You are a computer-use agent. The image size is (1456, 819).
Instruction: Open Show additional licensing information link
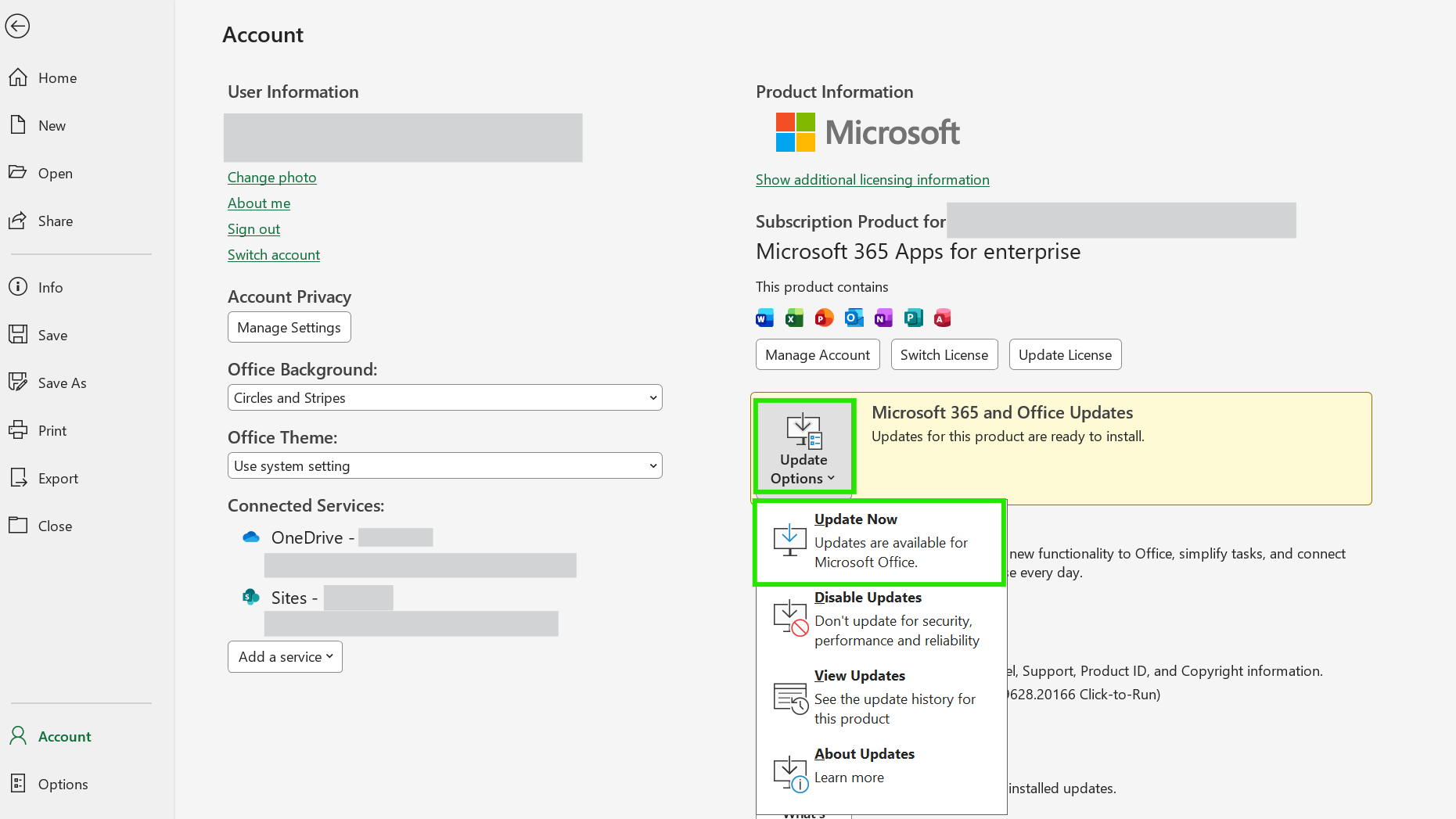[872, 180]
